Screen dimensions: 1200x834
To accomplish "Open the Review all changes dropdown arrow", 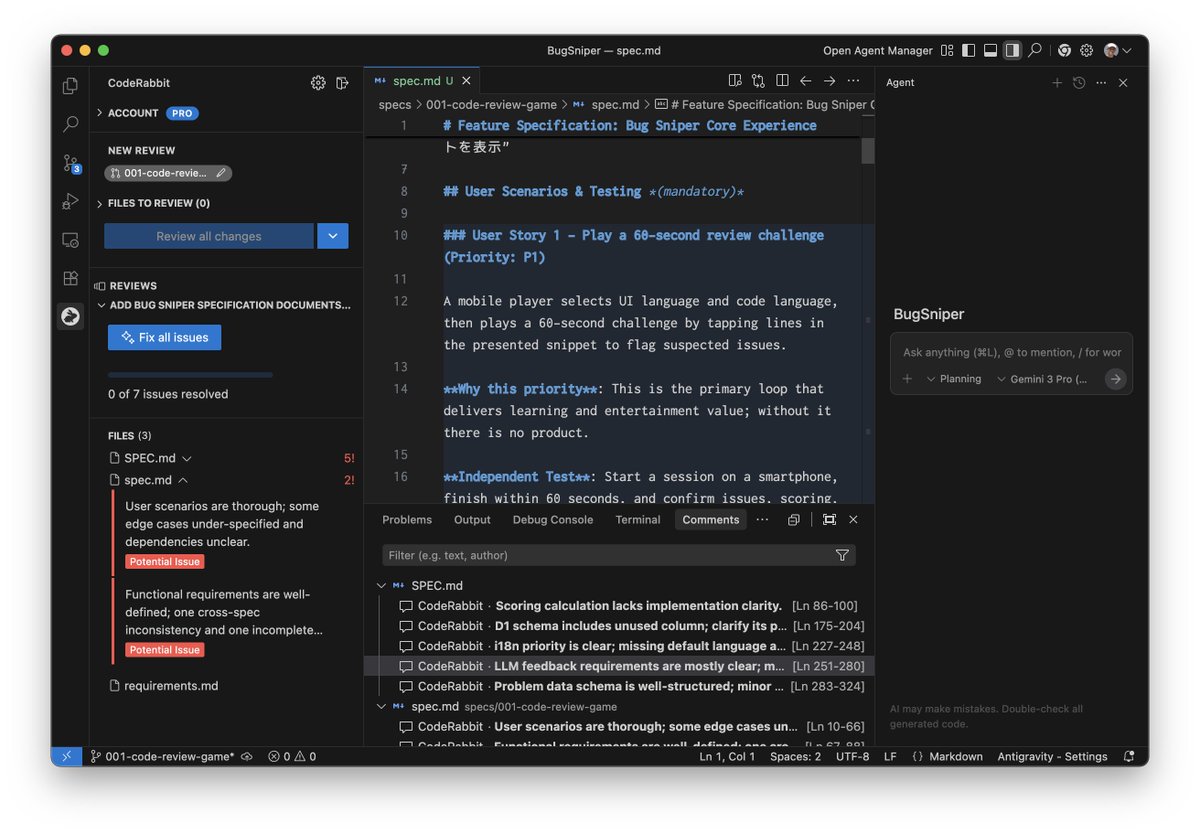I will pos(333,236).
